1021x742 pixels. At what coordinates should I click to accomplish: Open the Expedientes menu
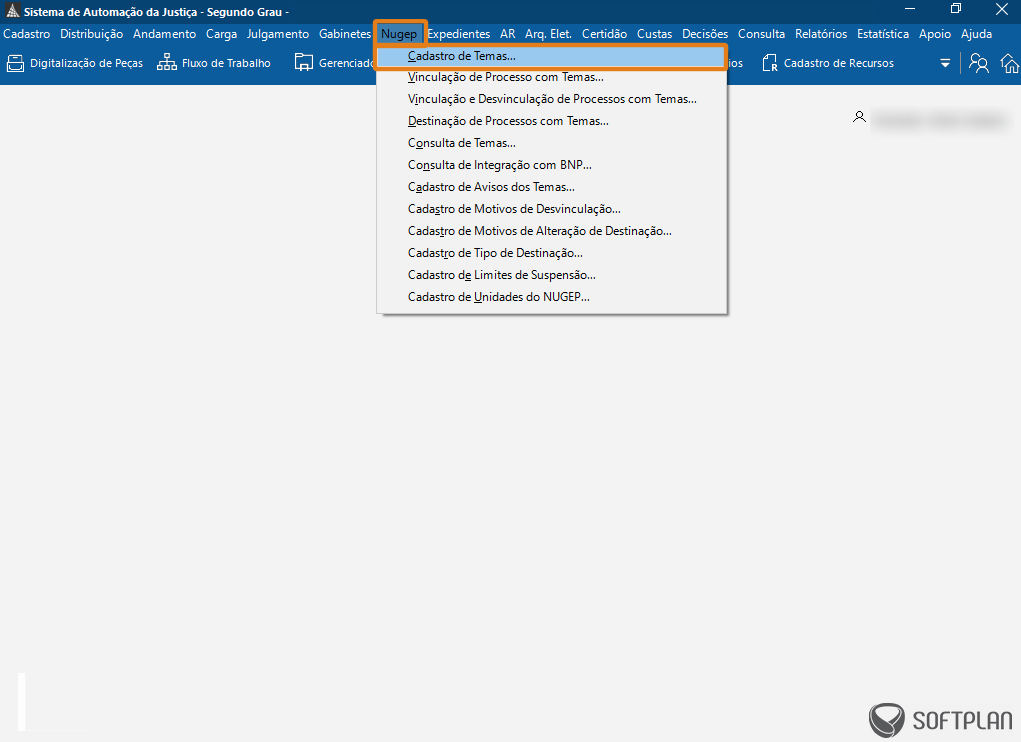[458, 34]
